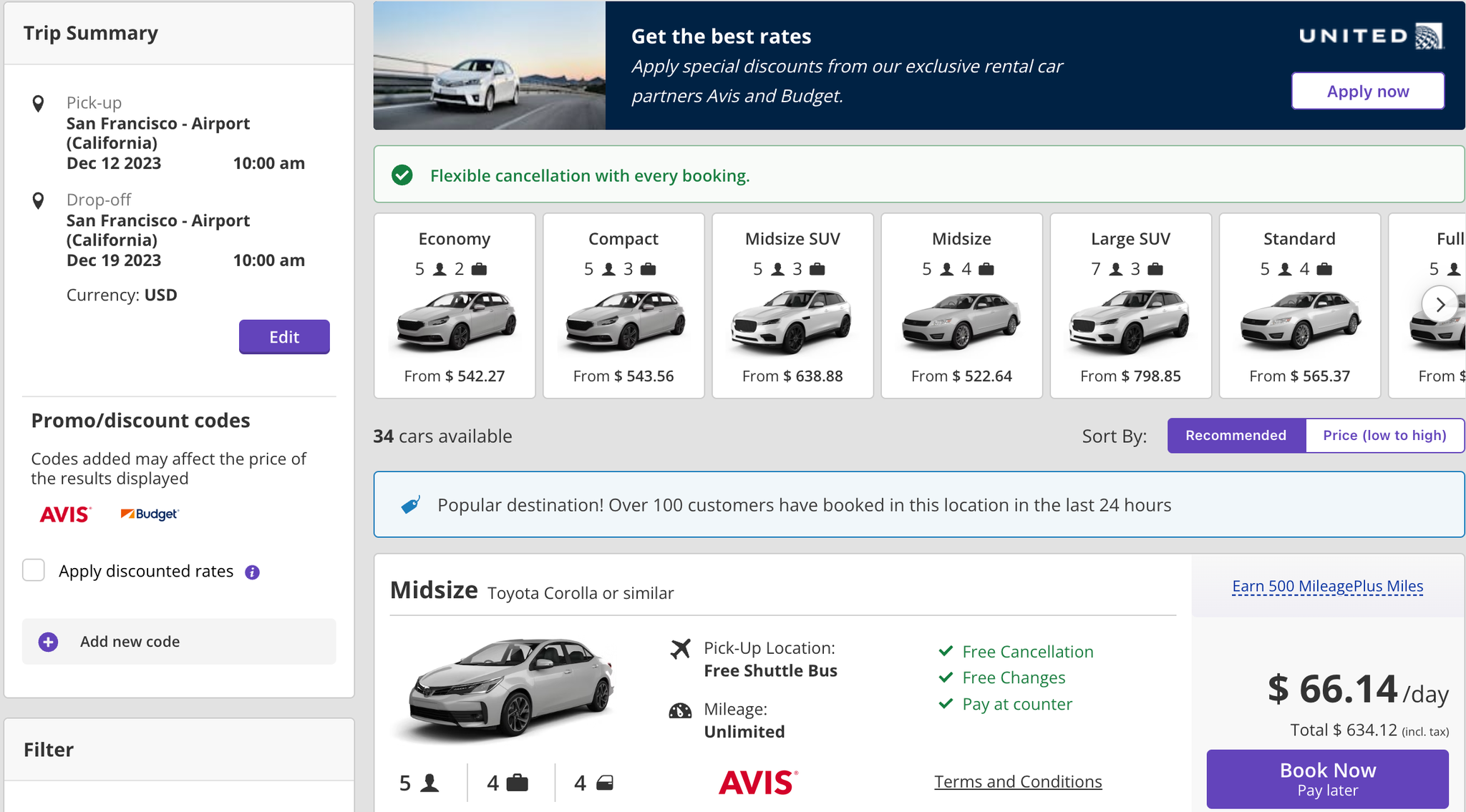Click the Budget logo under promo codes
1466x812 pixels.
(150, 514)
